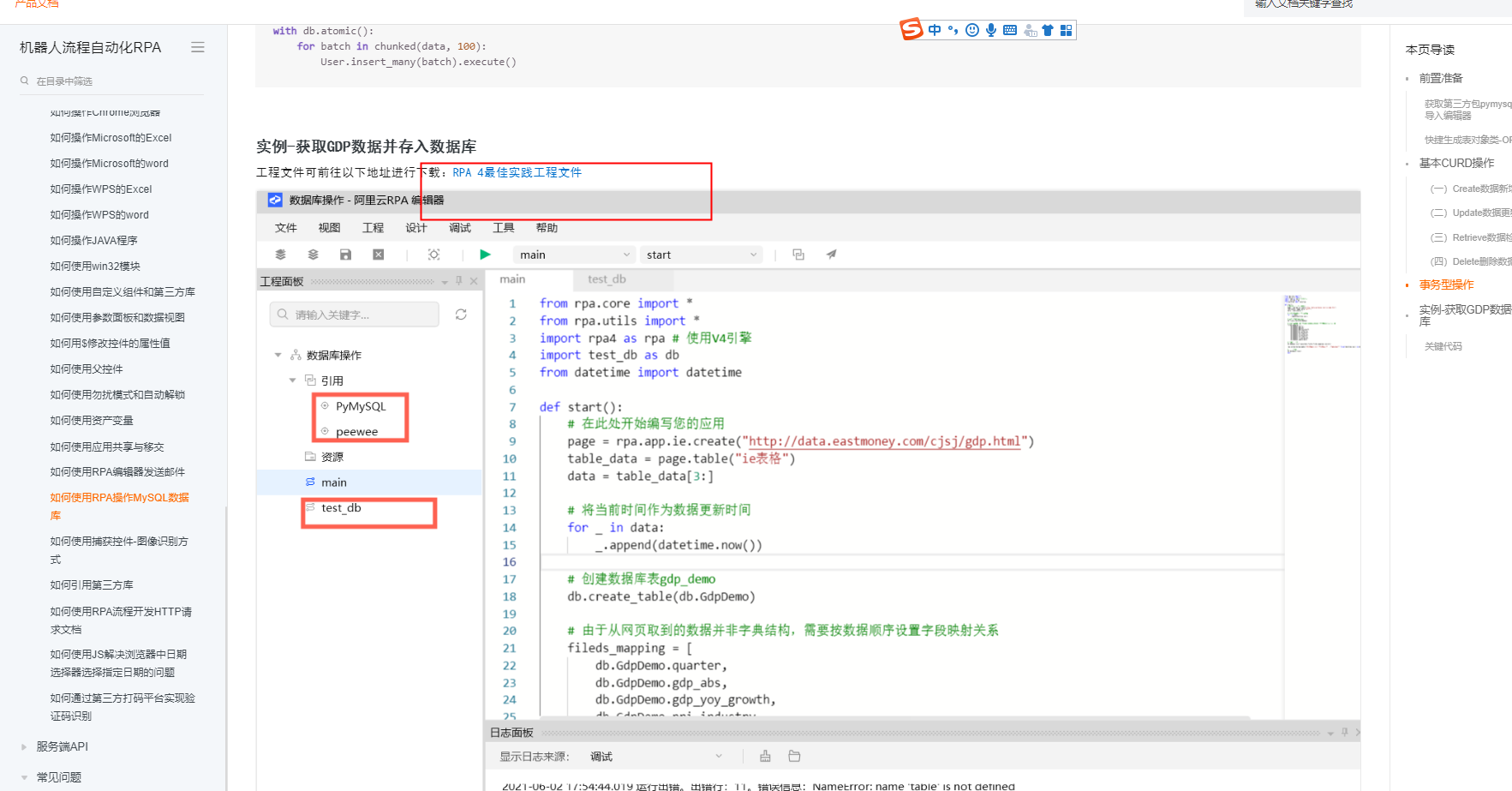The width and height of the screenshot is (1512, 791).
Task: Click the capture element target icon
Action: [433, 255]
